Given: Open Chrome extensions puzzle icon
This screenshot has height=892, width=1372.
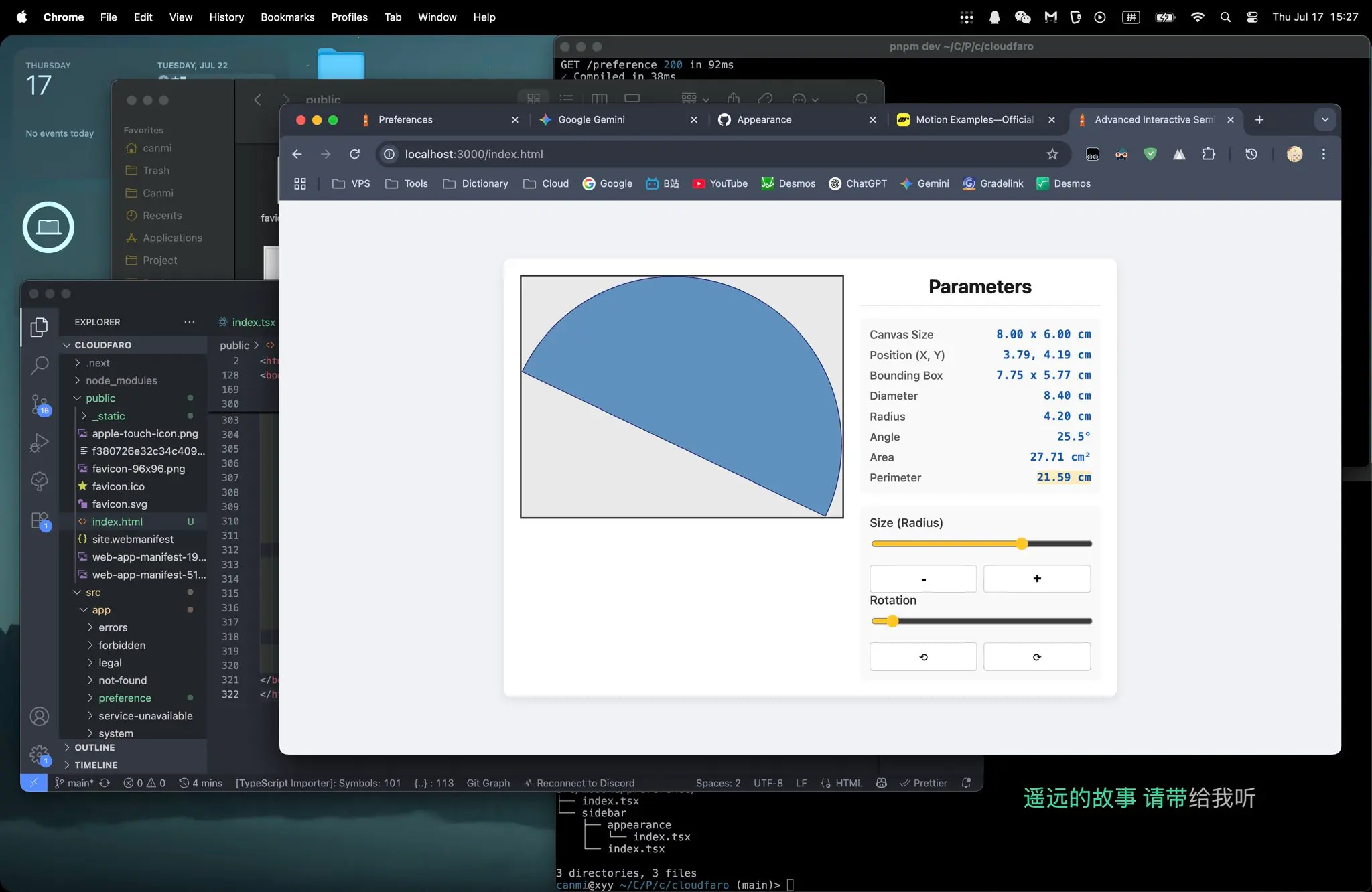Looking at the screenshot, I should pos(1208,154).
